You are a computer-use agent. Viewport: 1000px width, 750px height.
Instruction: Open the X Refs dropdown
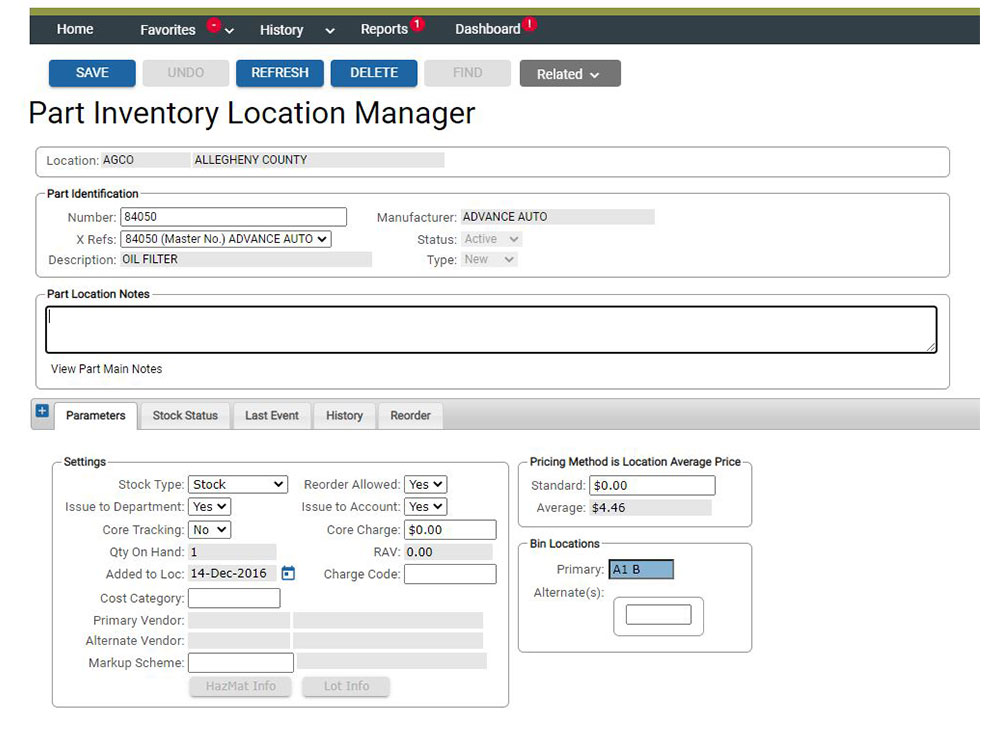pyautogui.click(x=225, y=239)
